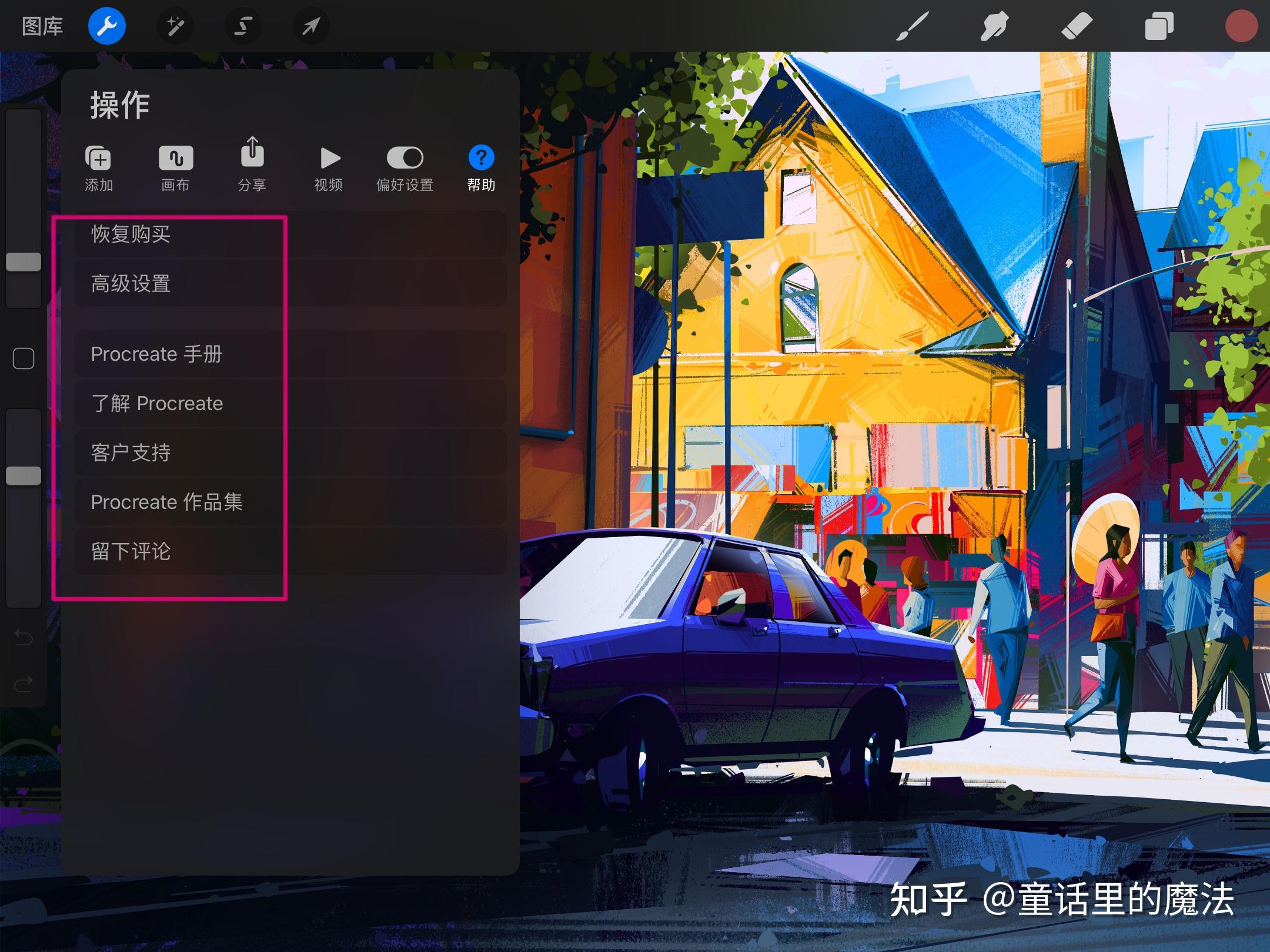Open the Adjustments (magic wand) menu

(175, 26)
